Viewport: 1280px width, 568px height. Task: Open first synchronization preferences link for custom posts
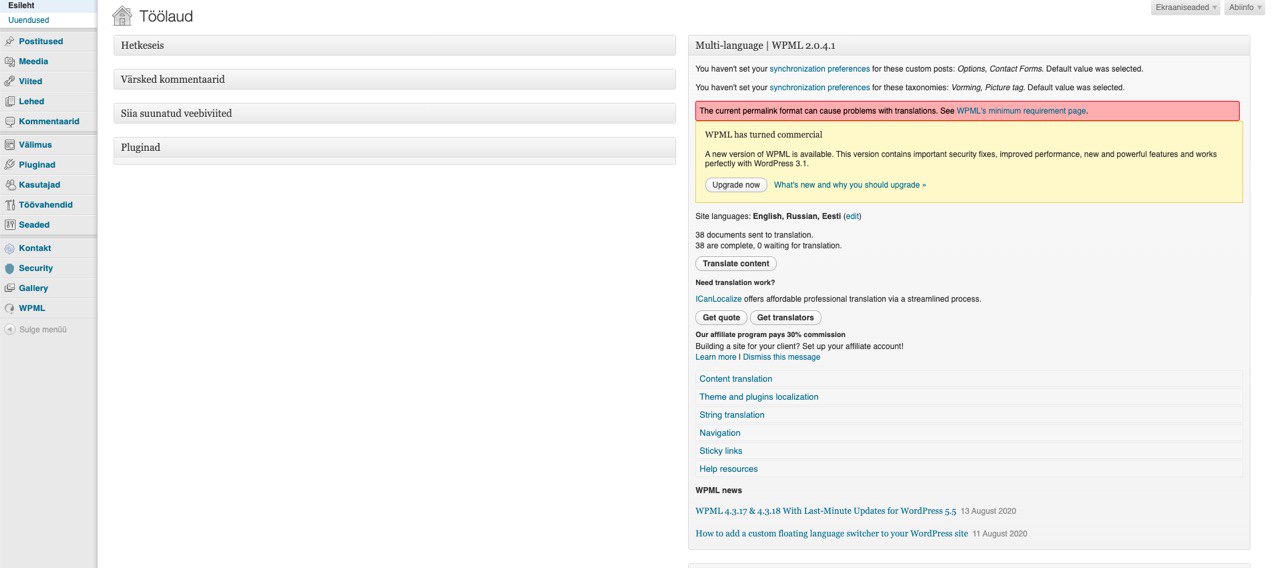tap(819, 69)
